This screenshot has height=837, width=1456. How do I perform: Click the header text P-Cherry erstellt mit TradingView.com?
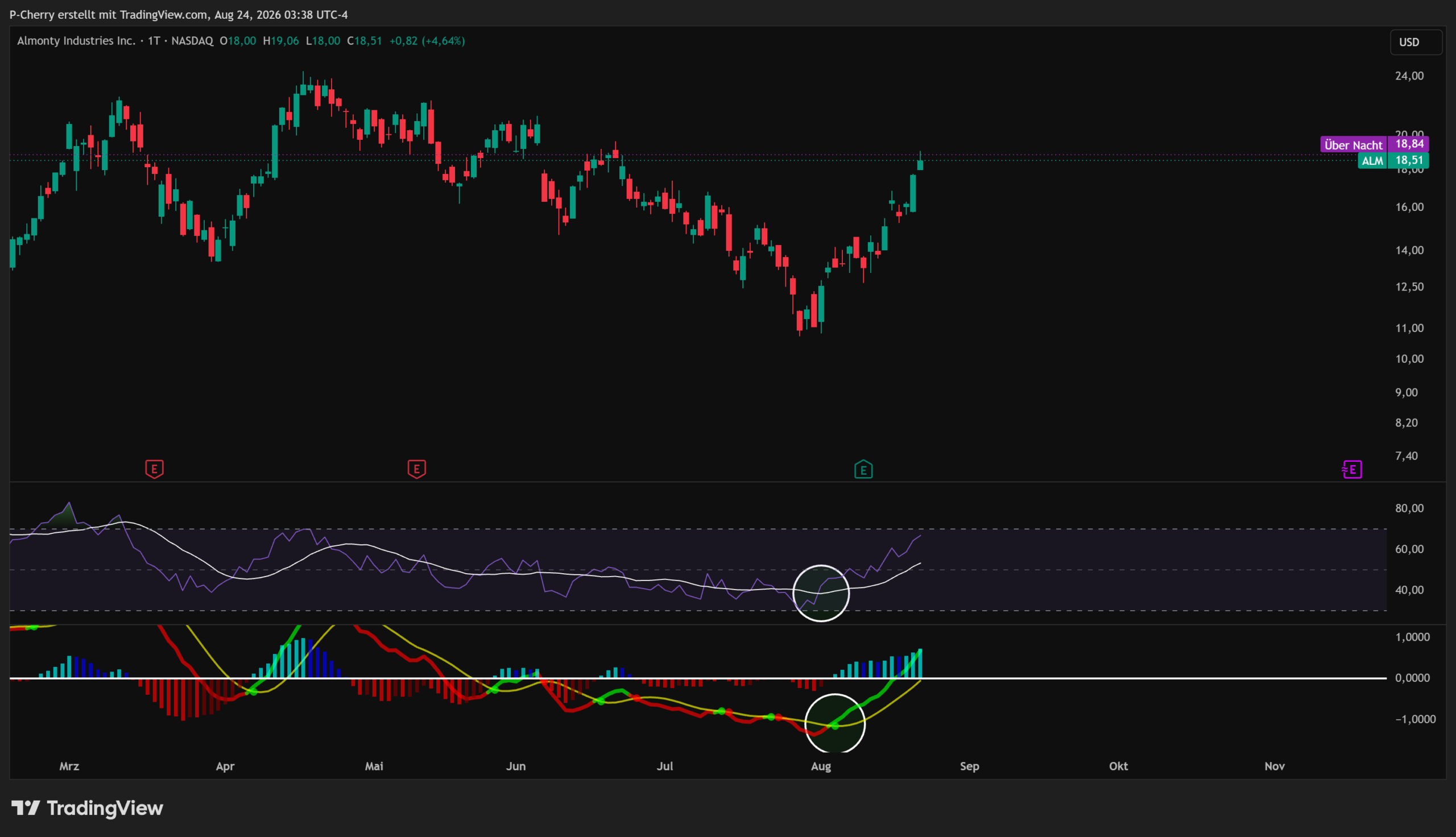[109, 14]
